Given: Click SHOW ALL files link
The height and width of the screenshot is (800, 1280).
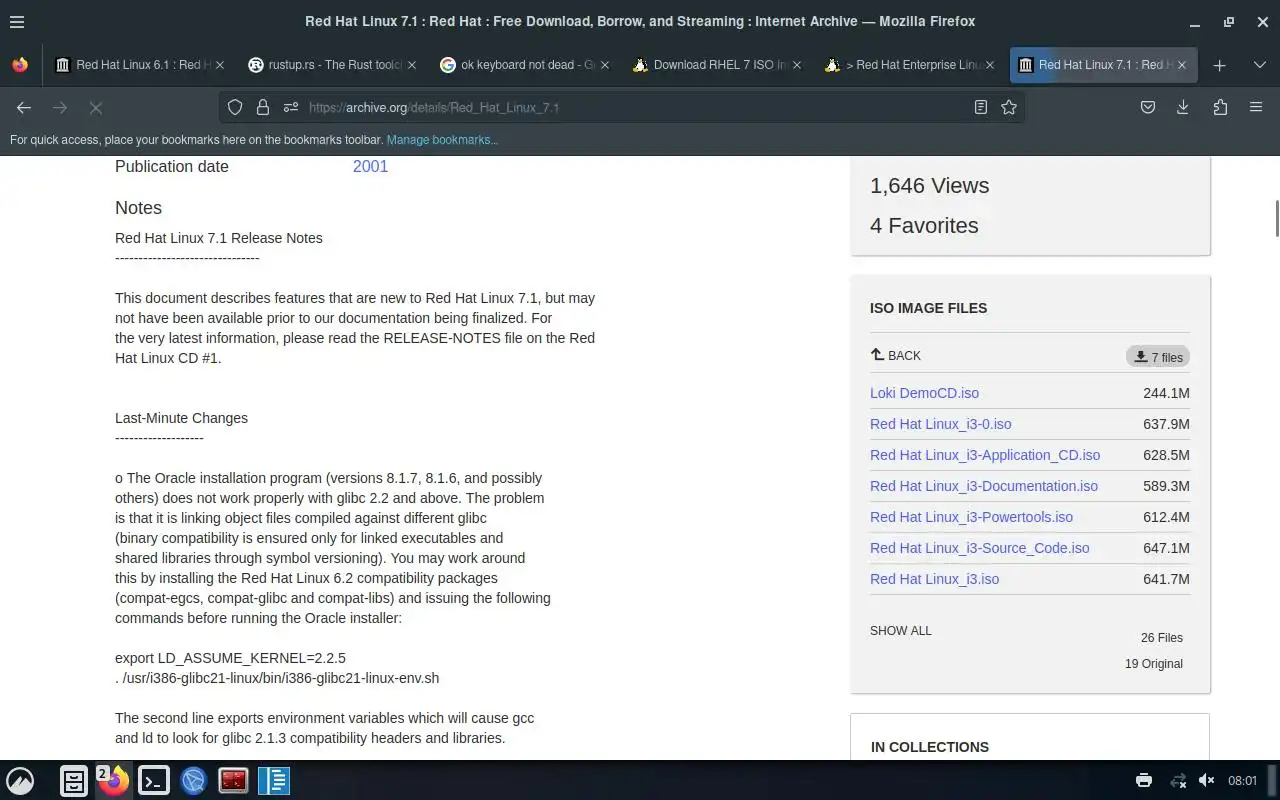Looking at the screenshot, I should tap(900, 631).
